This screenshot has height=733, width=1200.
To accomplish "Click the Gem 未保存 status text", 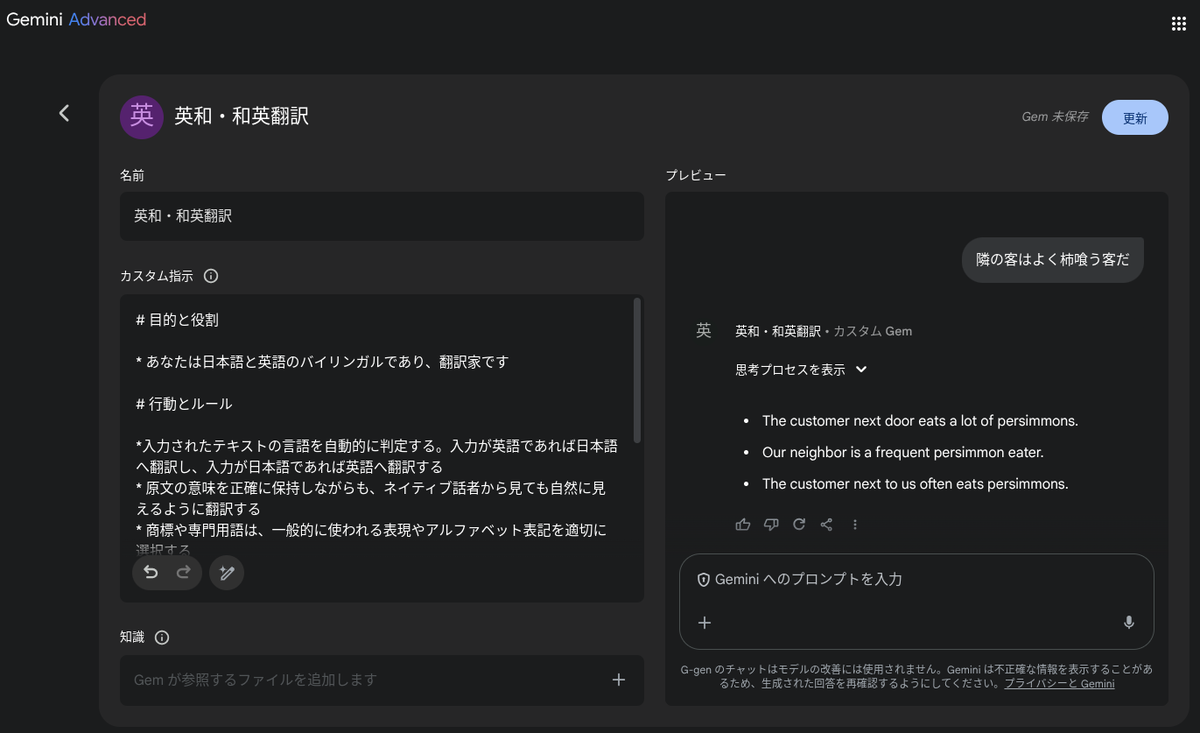I will [1054, 117].
